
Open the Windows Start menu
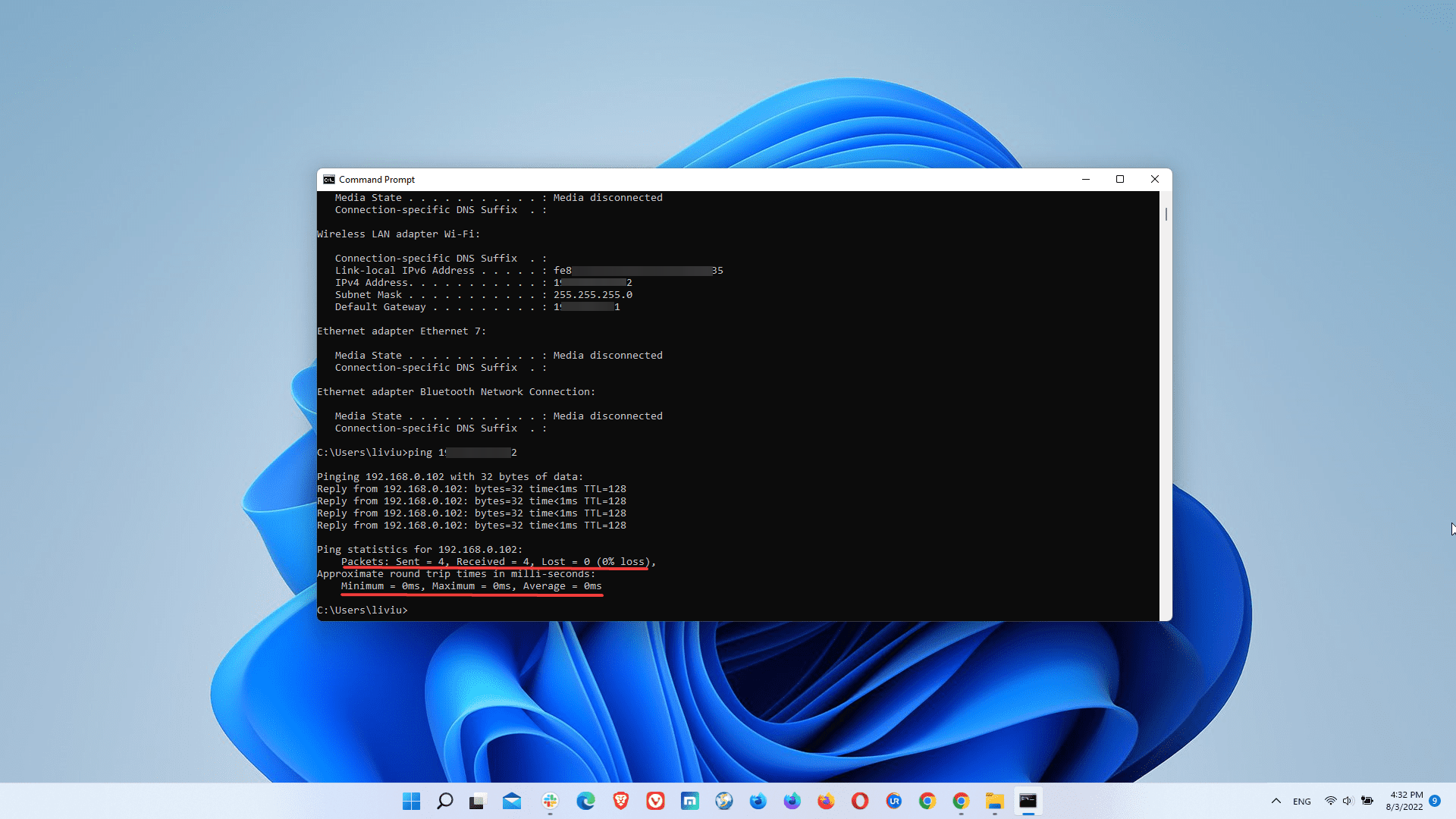pos(411,801)
